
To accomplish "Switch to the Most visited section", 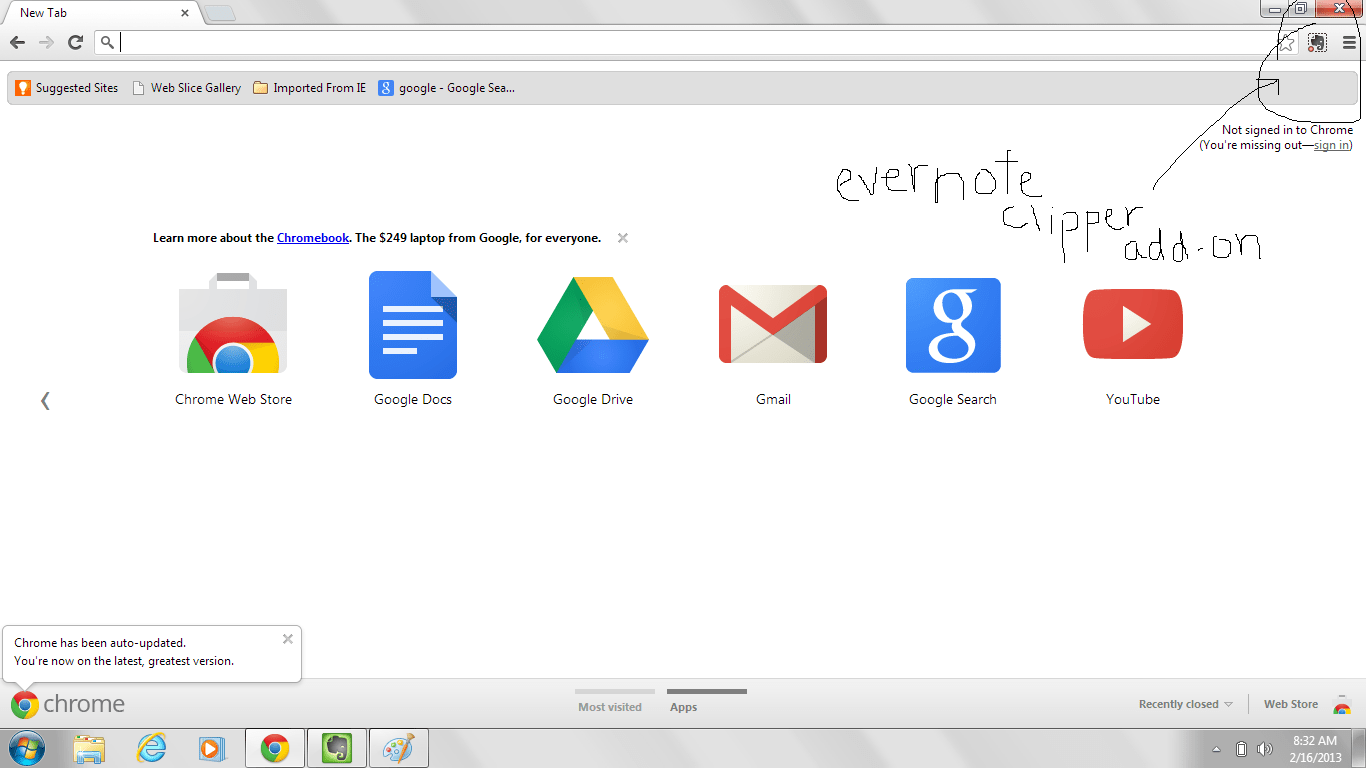I will tap(610, 707).
